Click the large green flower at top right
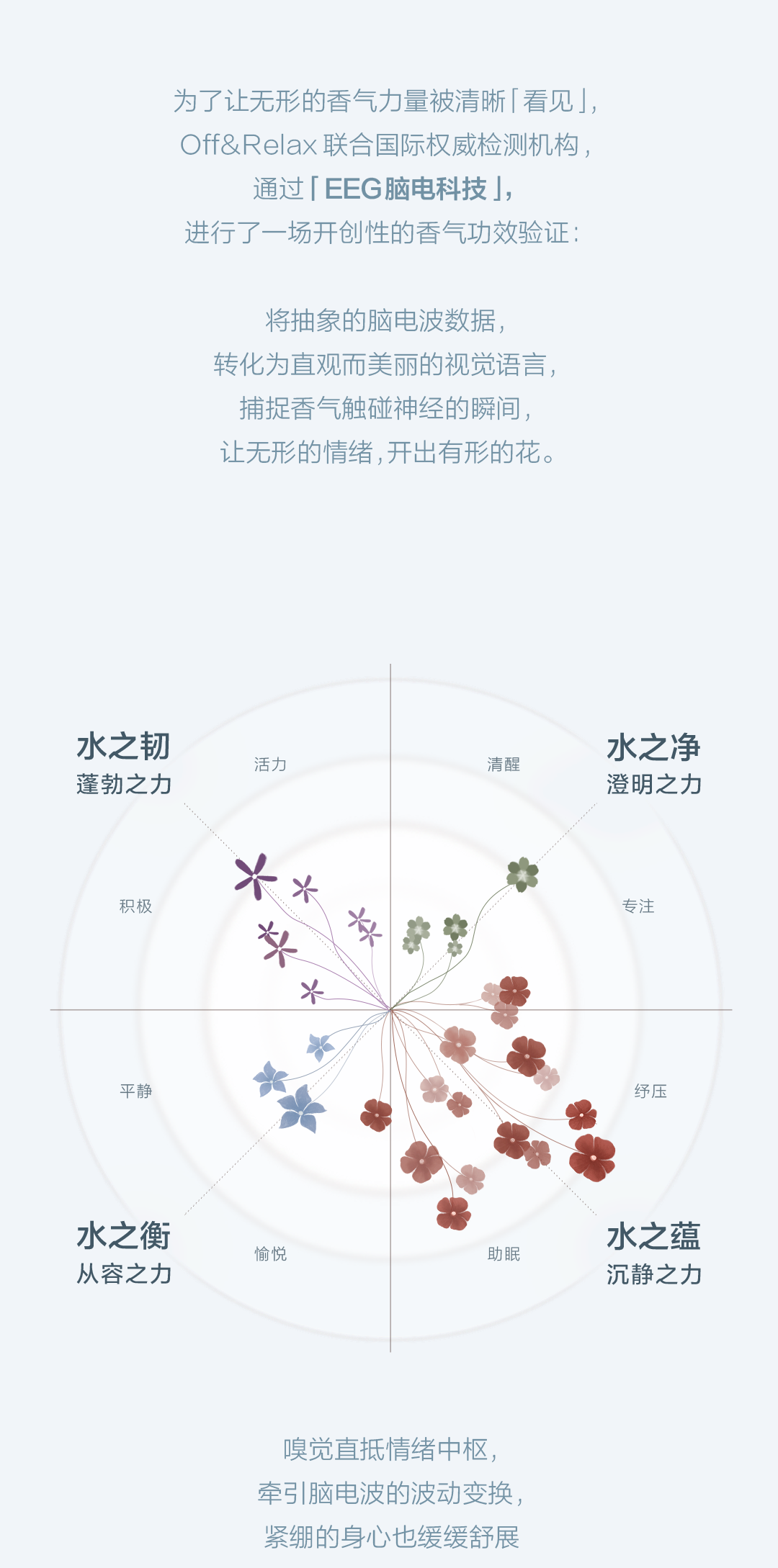778x1568 pixels. click(522, 874)
